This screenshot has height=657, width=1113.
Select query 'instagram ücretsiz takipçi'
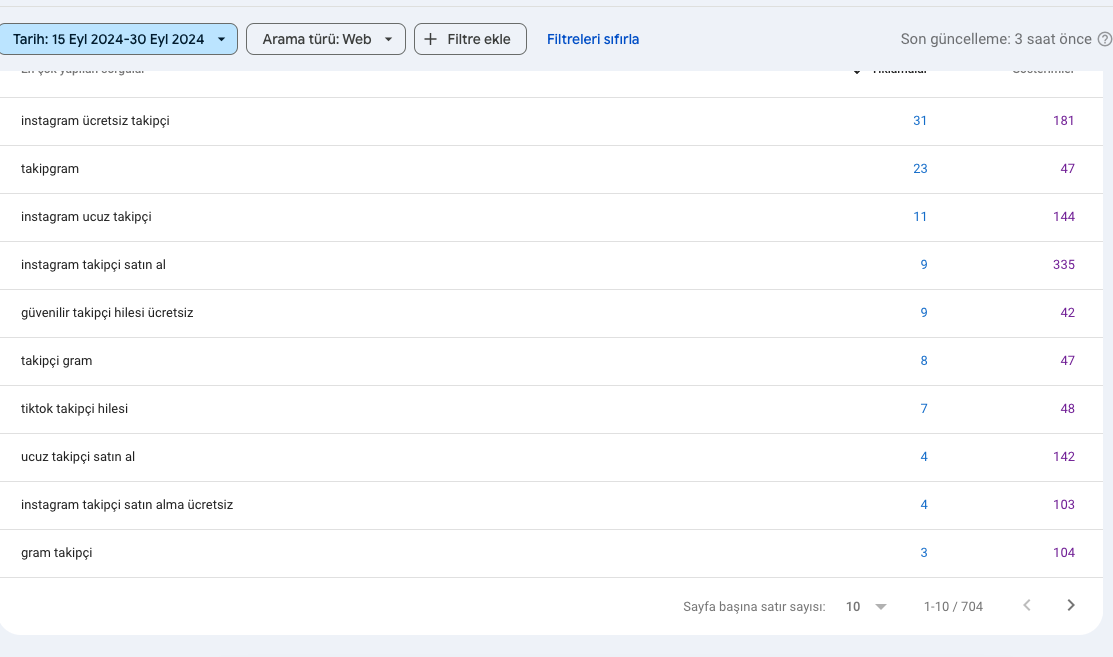point(95,121)
